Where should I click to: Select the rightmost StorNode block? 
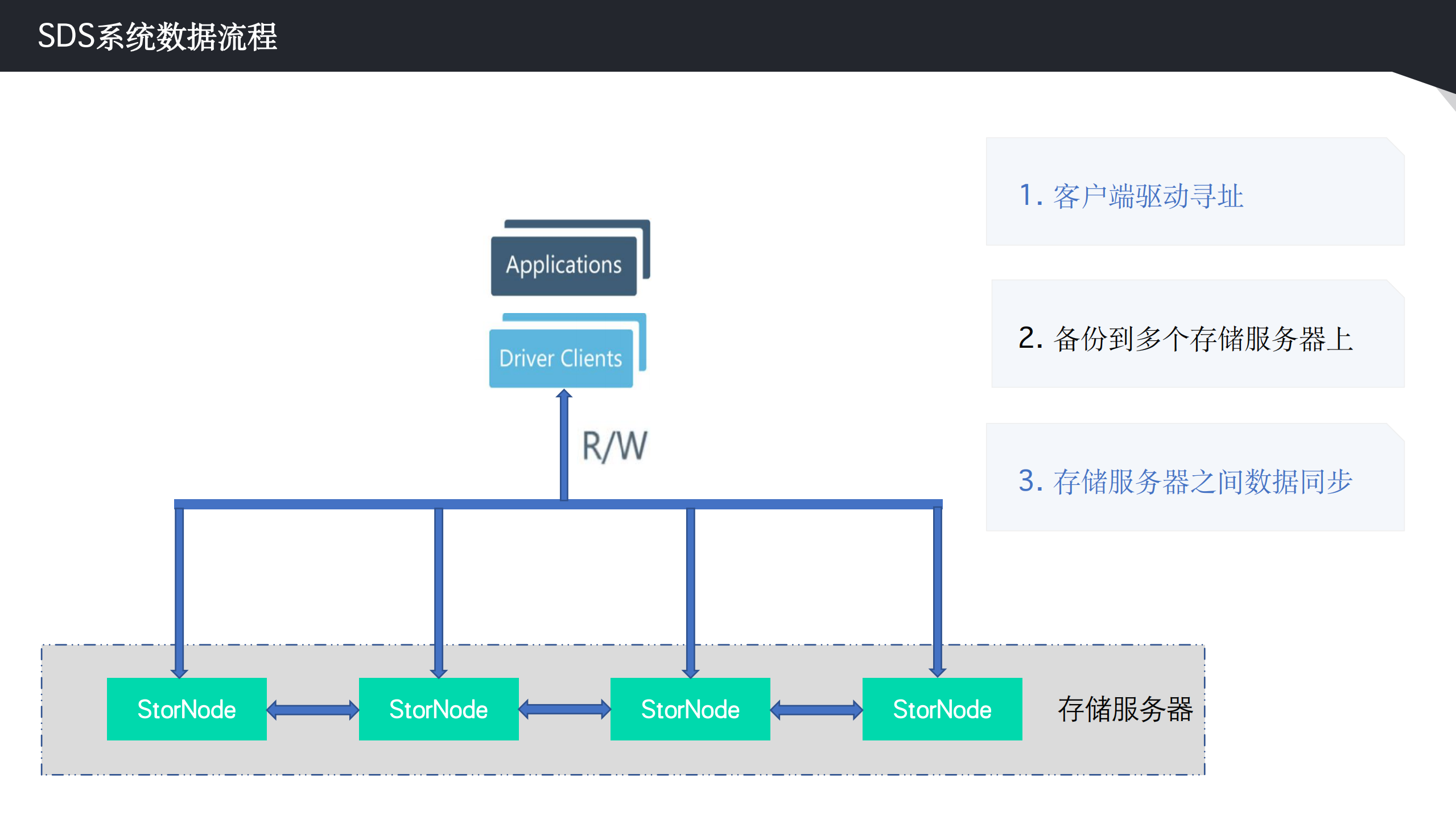[942, 709]
